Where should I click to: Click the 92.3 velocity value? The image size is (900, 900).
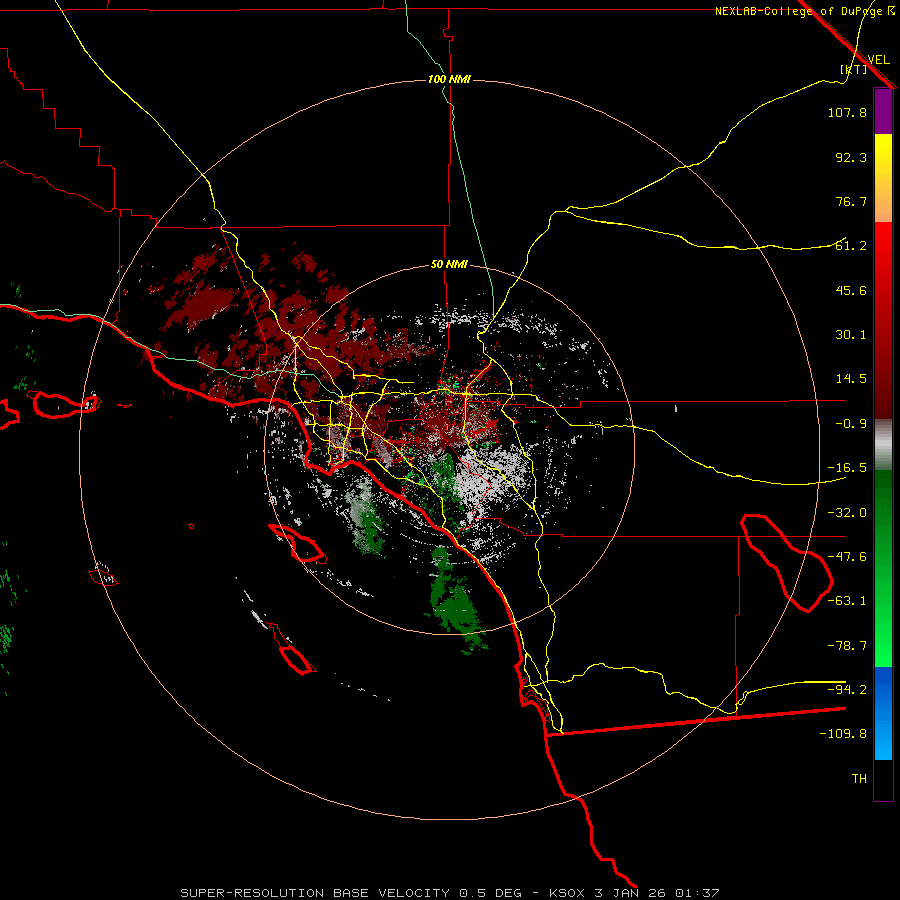[851, 157]
